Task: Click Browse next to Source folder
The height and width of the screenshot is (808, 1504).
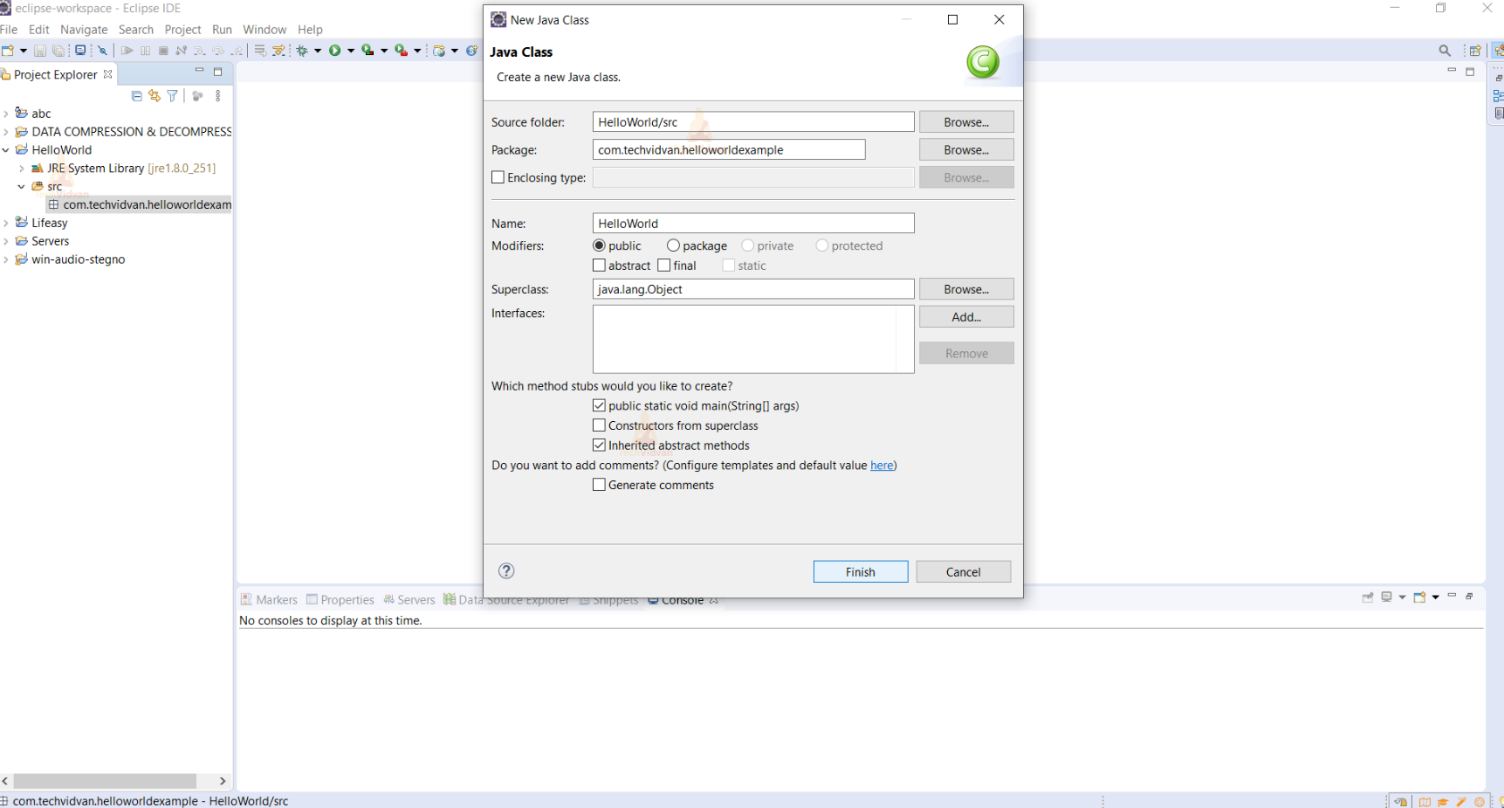Action: coord(966,122)
